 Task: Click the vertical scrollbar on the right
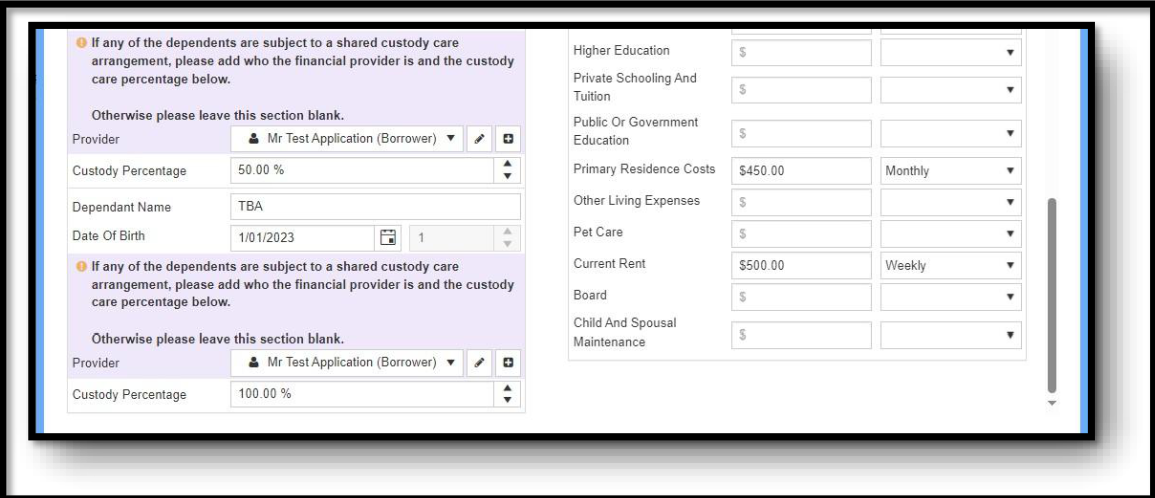pos(1050,295)
